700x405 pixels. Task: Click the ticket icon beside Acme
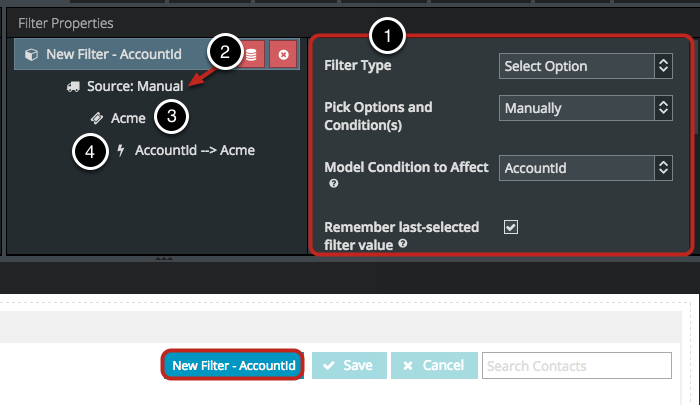pyautogui.click(x=97, y=118)
